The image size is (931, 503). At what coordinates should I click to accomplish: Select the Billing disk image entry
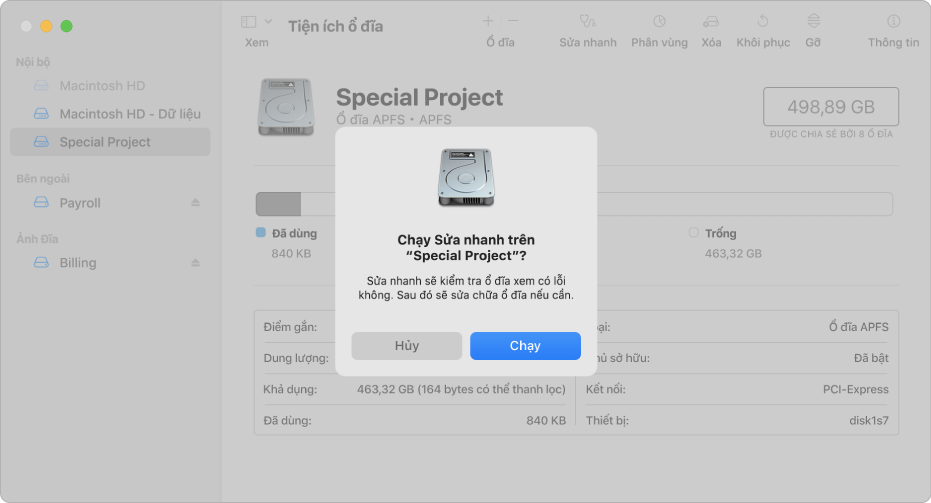click(x=78, y=263)
